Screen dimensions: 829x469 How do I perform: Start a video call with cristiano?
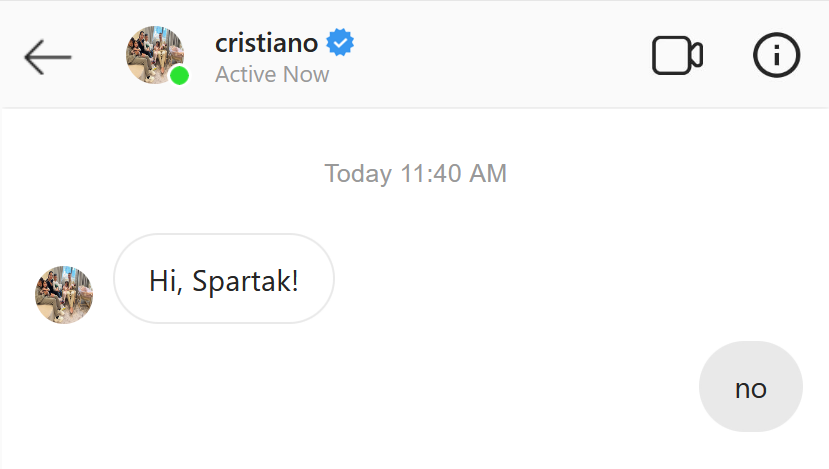click(677, 56)
